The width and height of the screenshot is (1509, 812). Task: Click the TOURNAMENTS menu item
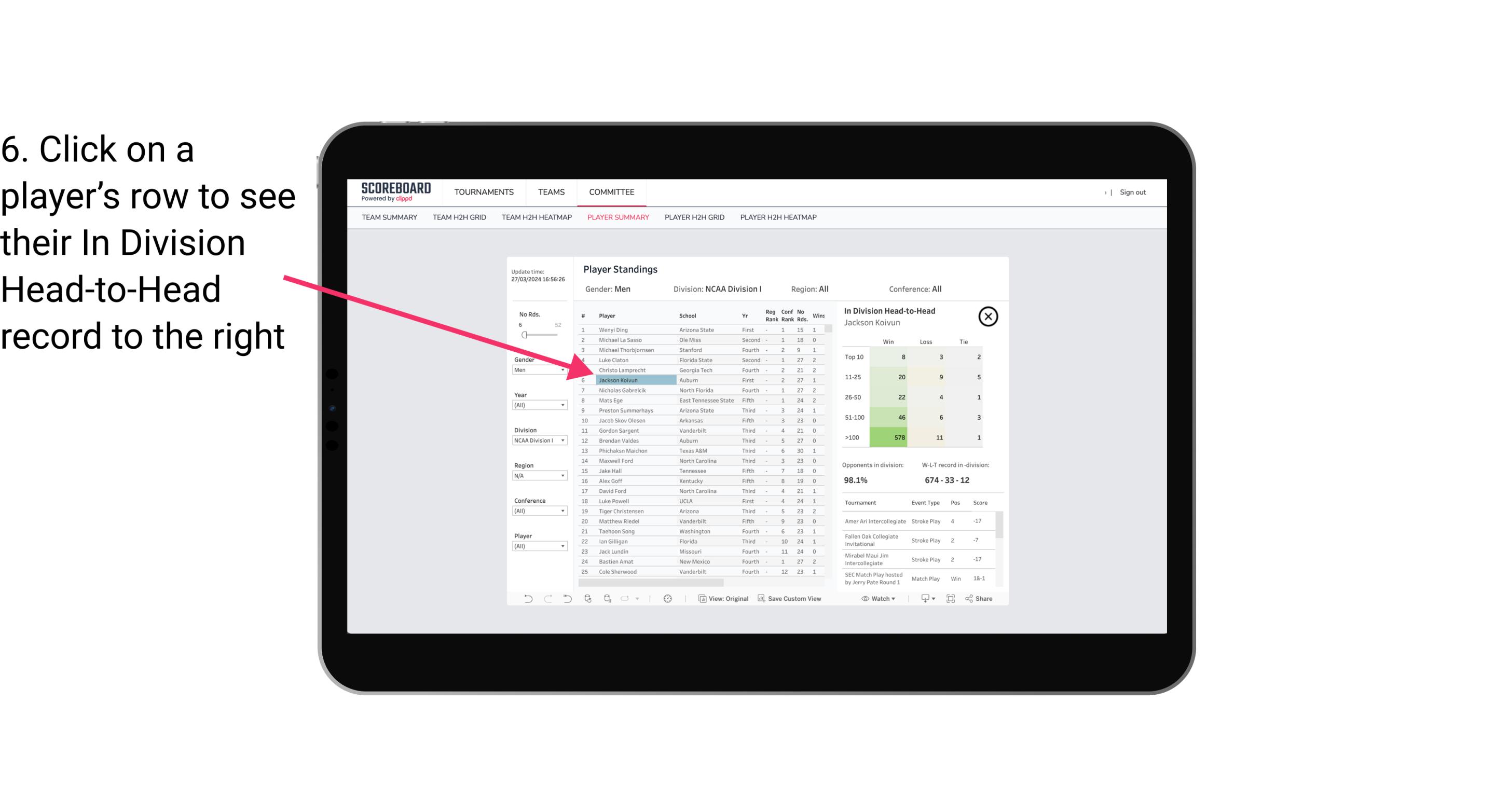point(484,192)
